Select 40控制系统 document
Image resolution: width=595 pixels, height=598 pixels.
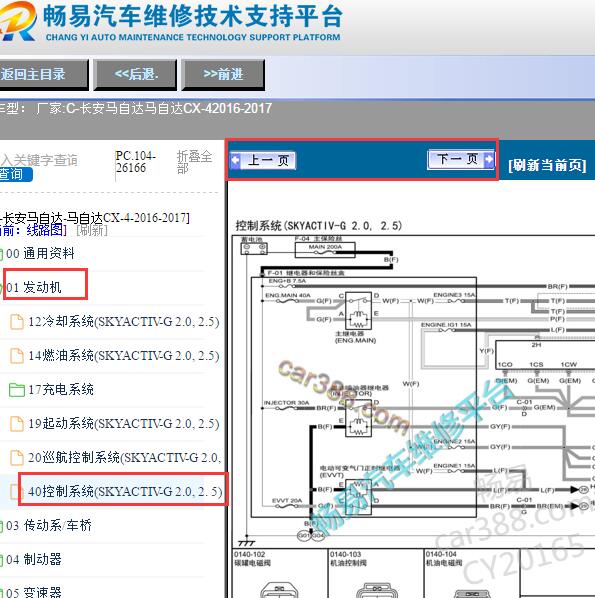coord(125,491)
